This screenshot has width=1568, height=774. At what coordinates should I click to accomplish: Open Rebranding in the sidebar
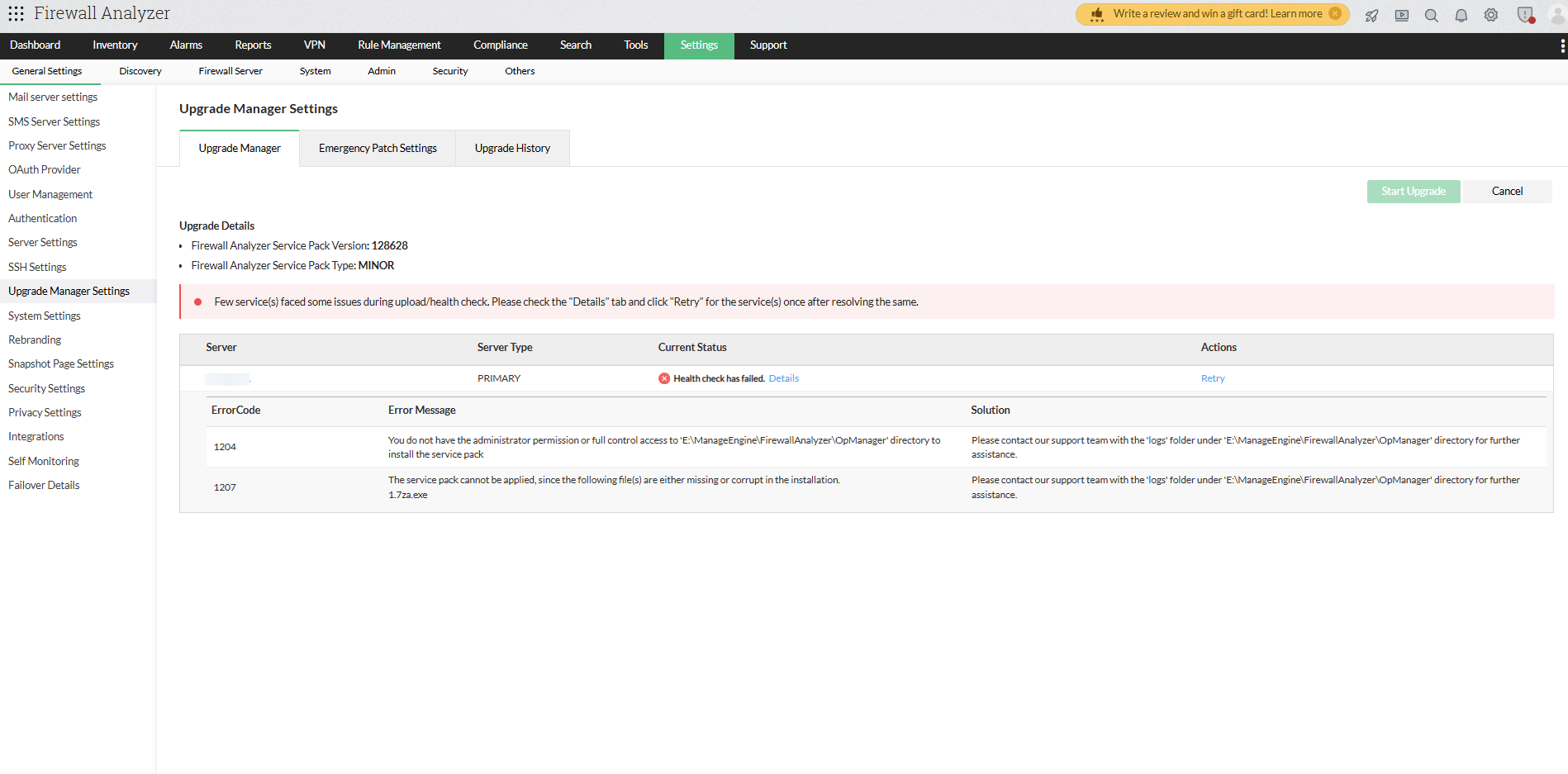click(35, 340)
